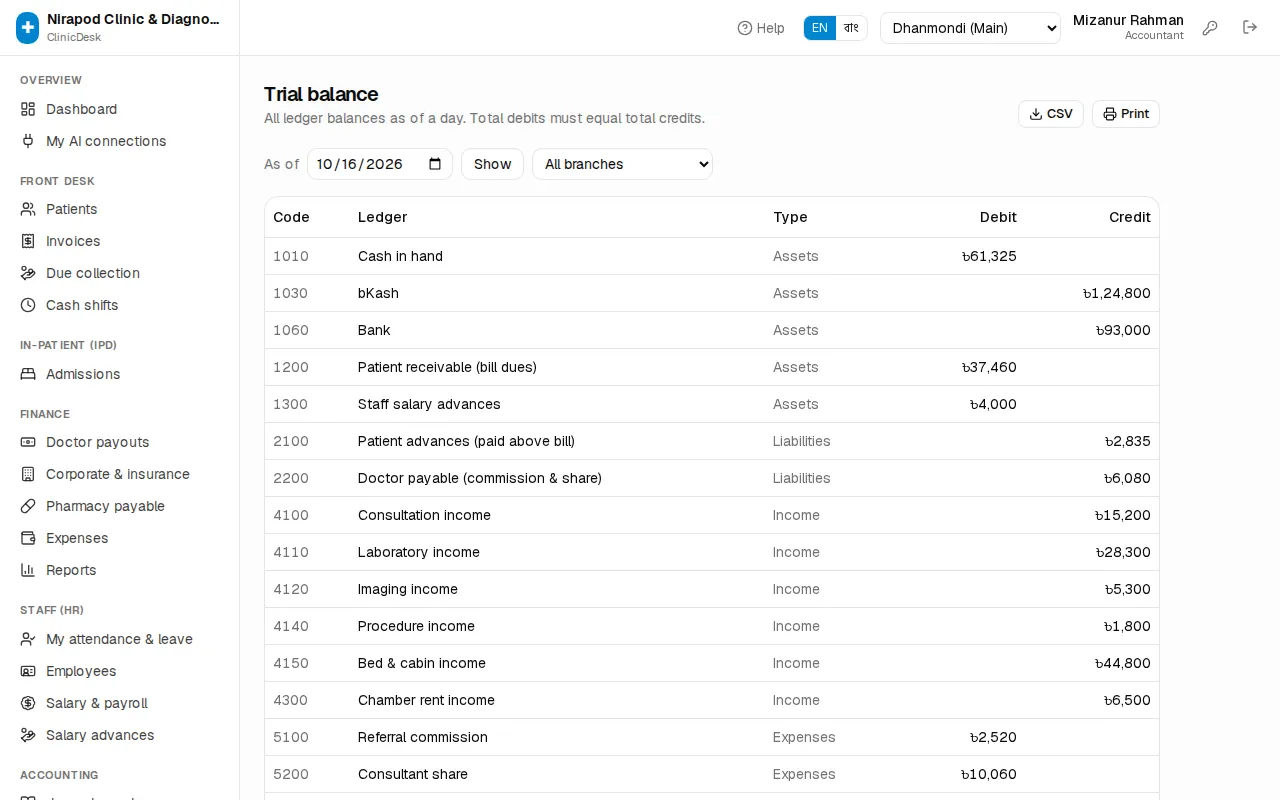Click the Corporate & insurance building icon

28,474
